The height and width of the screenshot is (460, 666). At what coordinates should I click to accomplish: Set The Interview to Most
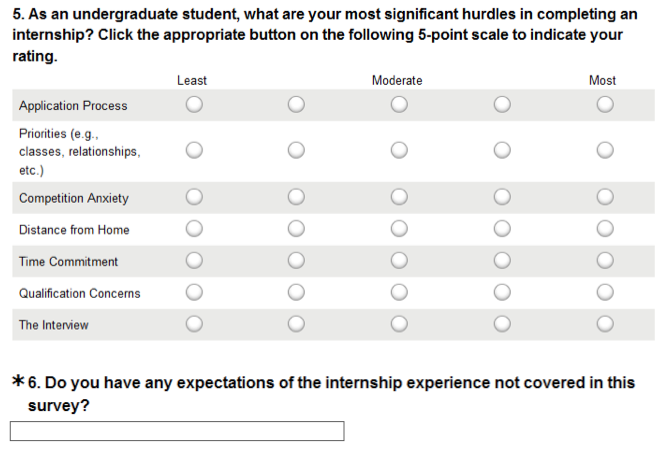[605, 325]
